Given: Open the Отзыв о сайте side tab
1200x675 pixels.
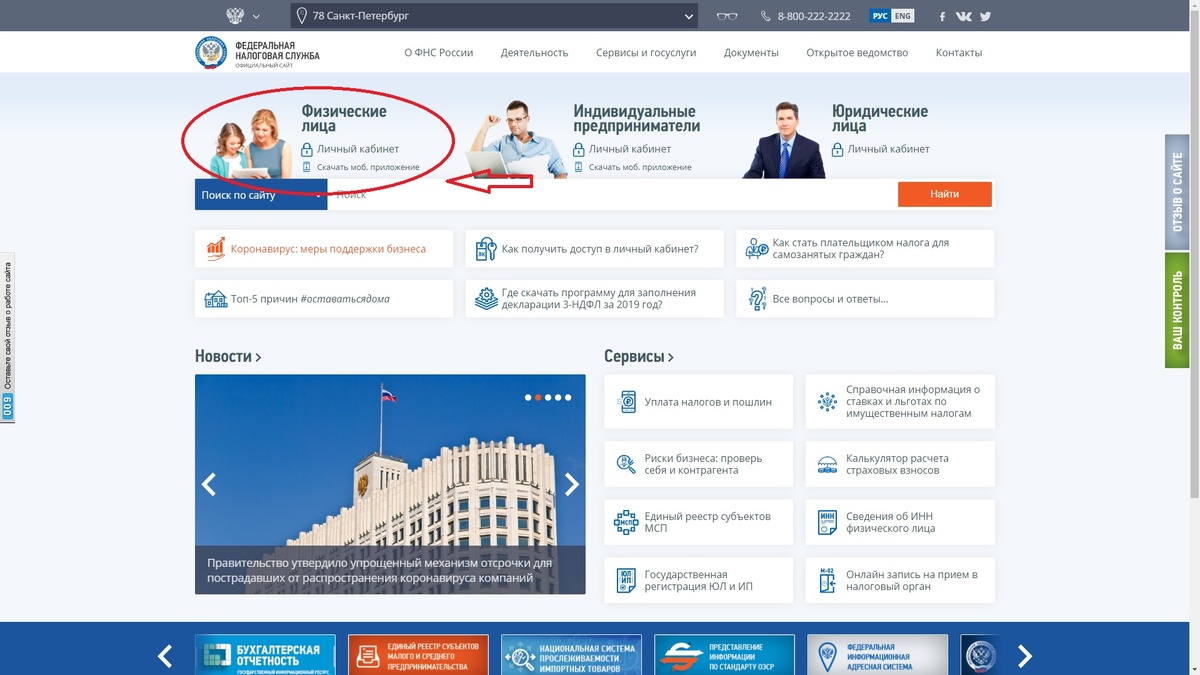Looking at the screenshot, I should pos(1177,191).
